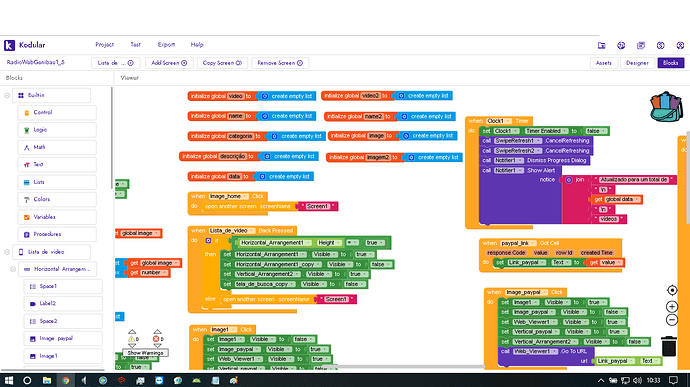
Task: Click the Copy Screen button
Action: click(x=222, y=63)
